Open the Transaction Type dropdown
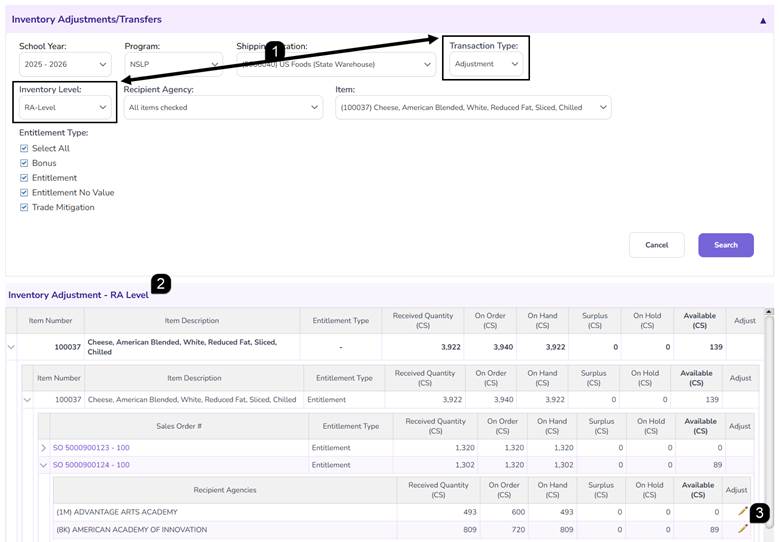The height and width of the screenshot is (542, 779). tap(486, 64)
